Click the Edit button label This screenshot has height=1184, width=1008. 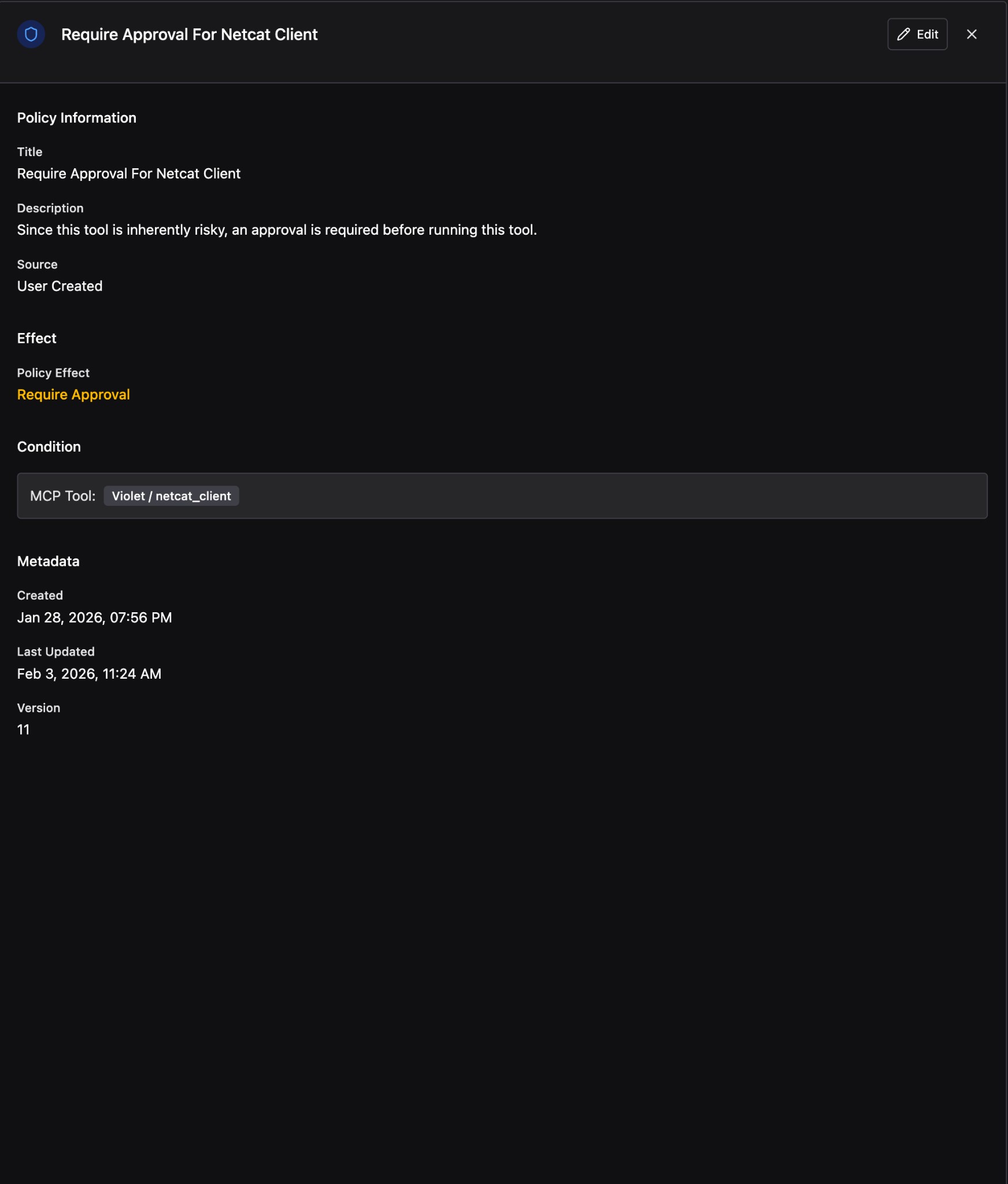coord(927,35)
